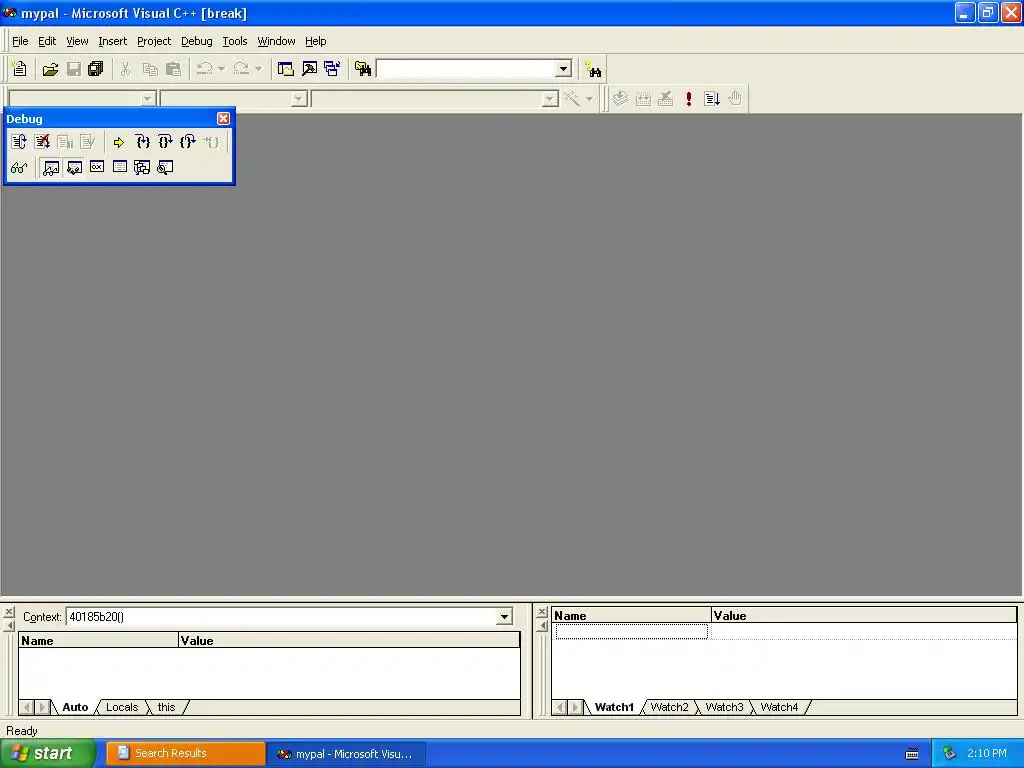Screen dimensions: 1024x768
Task: Click the Stop Build icon
Action: coord(665,99)
